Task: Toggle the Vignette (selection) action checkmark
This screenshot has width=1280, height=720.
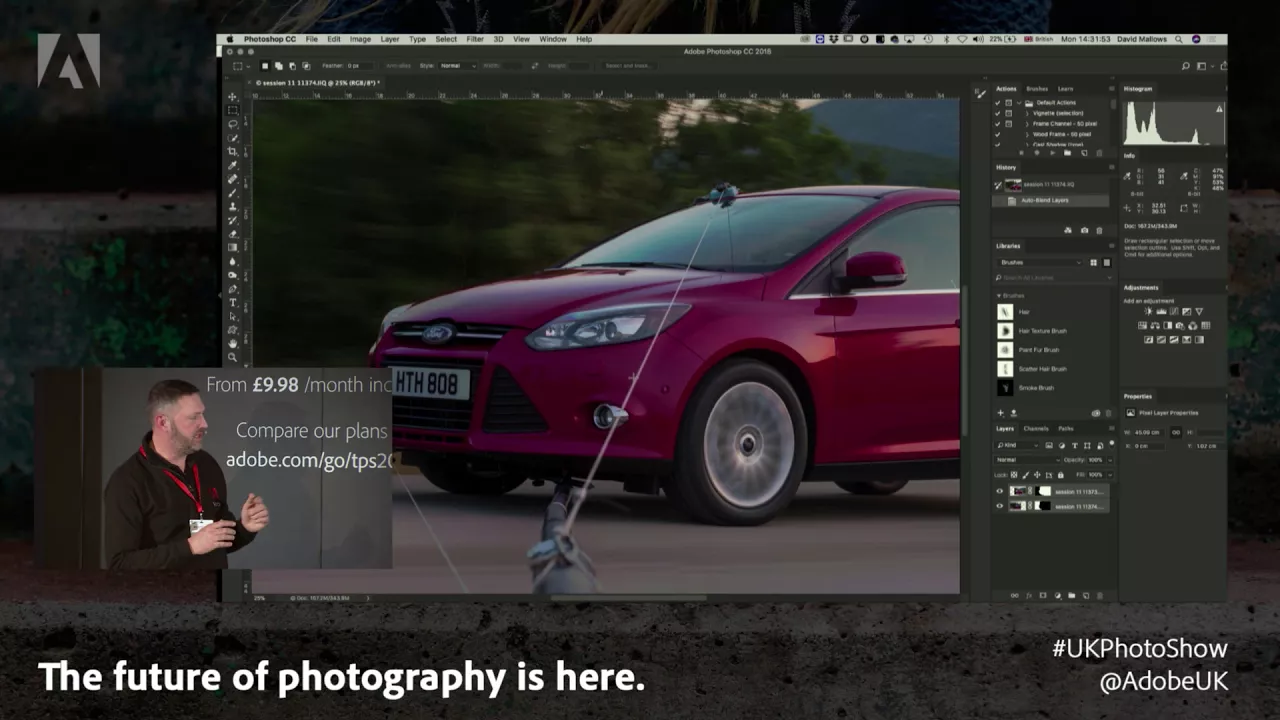Action: [x=997, y=113]
